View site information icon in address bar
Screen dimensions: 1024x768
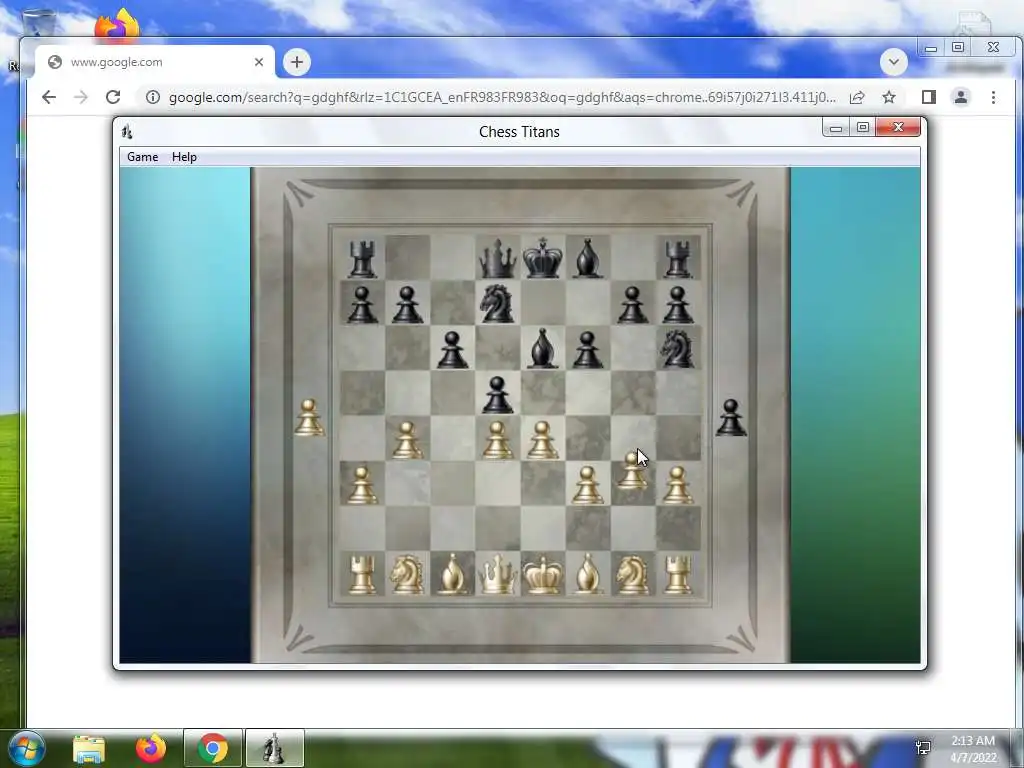pos(153,97)
